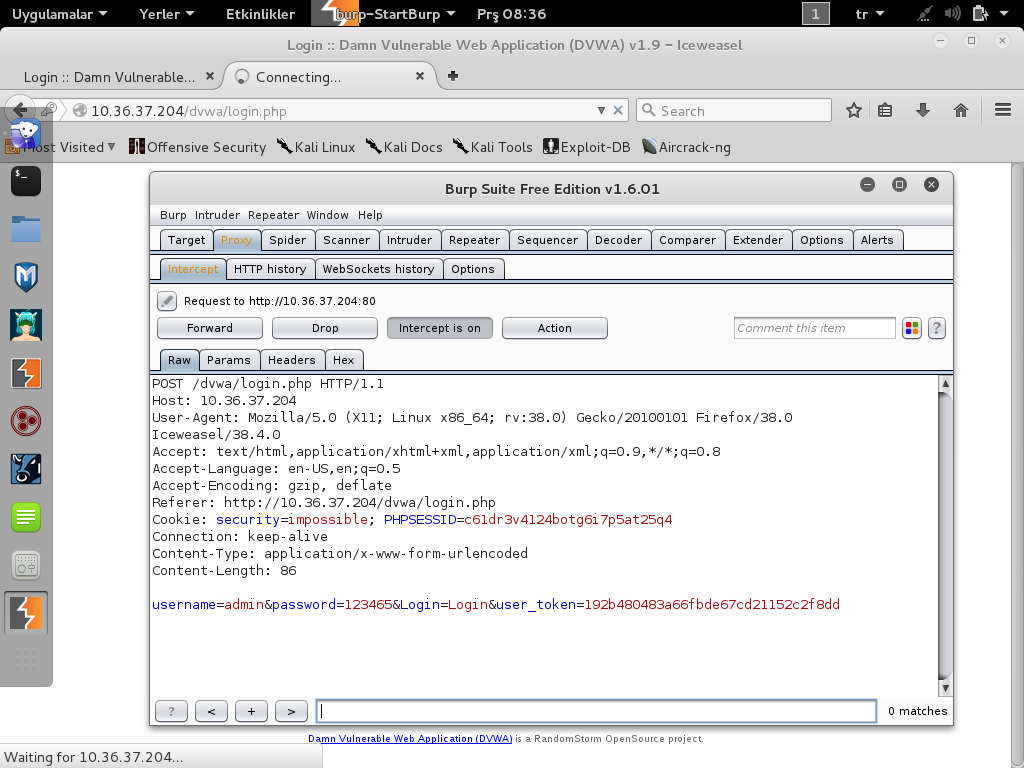Open the terminal from the dock
1024x768 pixels.
(26, 181)
